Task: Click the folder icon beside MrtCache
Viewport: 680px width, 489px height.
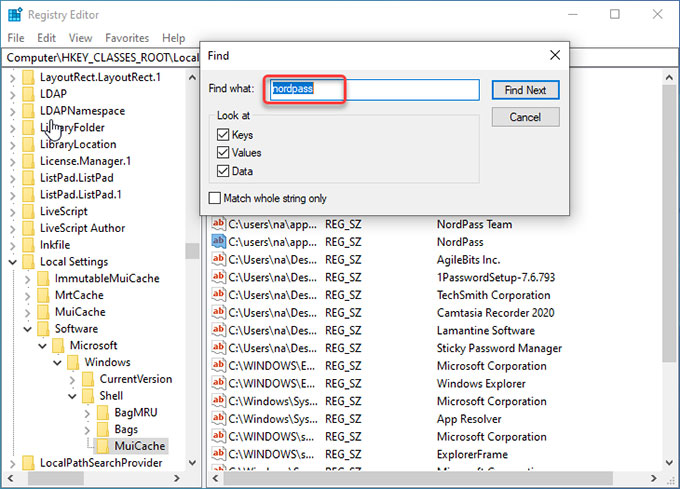Action: pos(43,296)
